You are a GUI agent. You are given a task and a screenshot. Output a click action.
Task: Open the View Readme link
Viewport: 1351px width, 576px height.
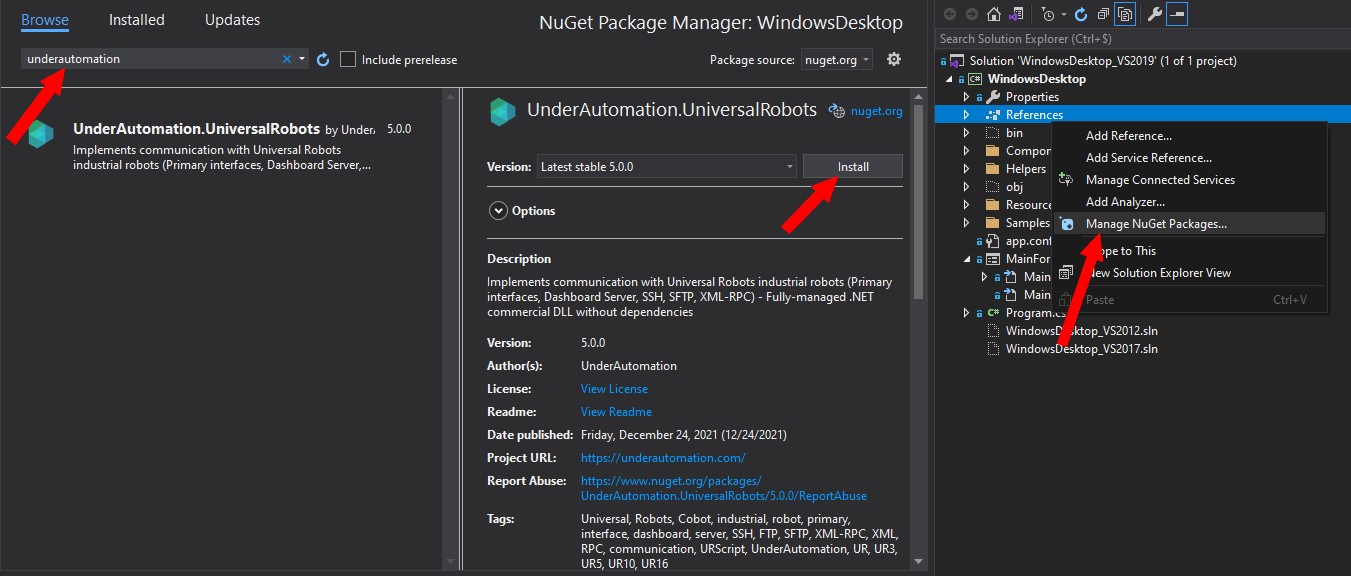click(x=616, y=412)
